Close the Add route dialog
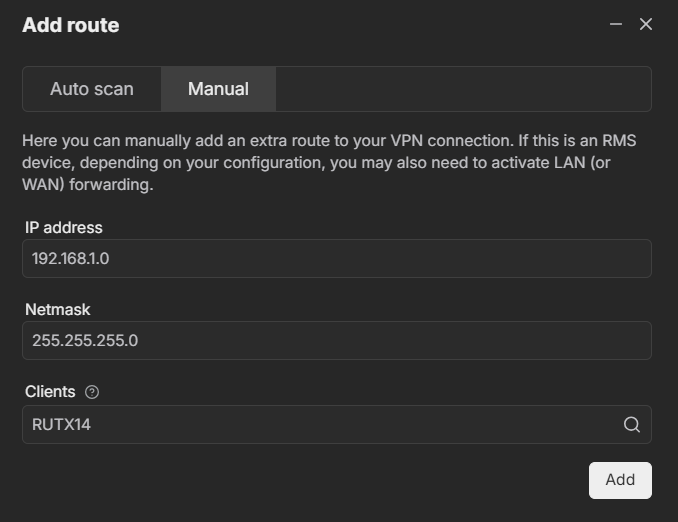 [x=646, y=24]
